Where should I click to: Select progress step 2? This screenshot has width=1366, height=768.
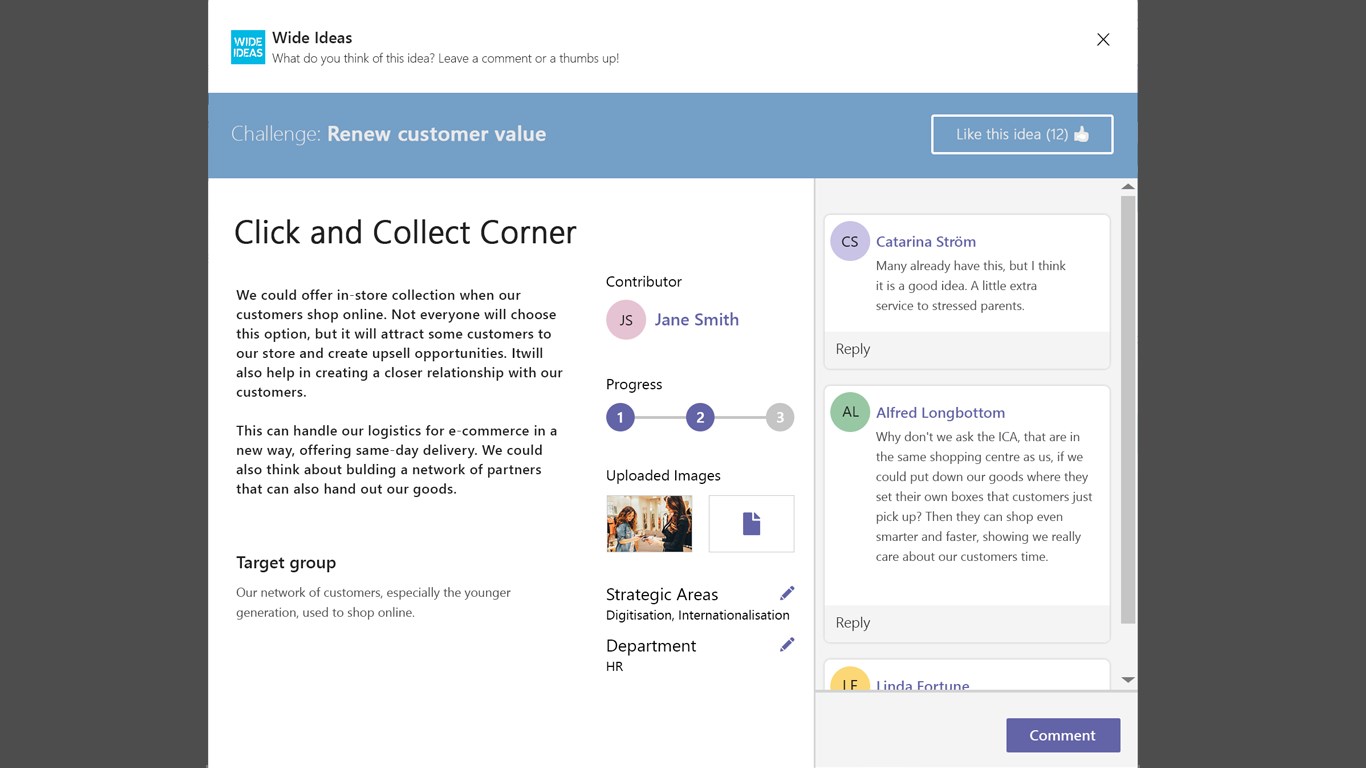700,417
